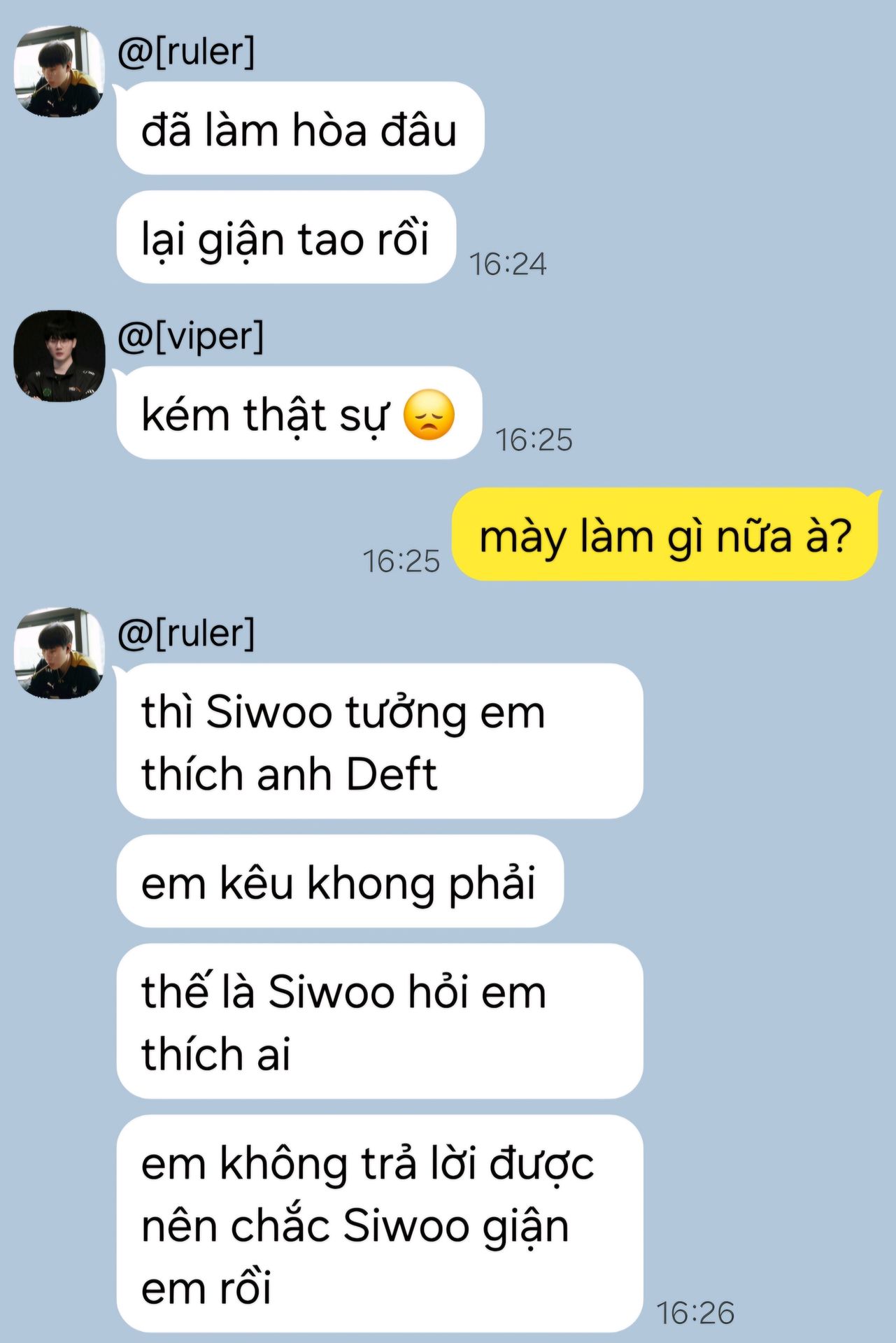Select the "đã làm hòa đâu" message bubble
Viewport: 896px width, 1343px height.
(x=300, y=128)
